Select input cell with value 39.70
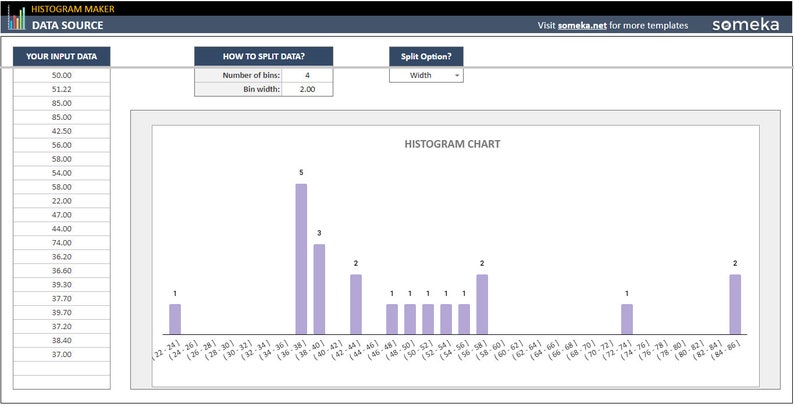794x407 pixels. click(61, 312)
